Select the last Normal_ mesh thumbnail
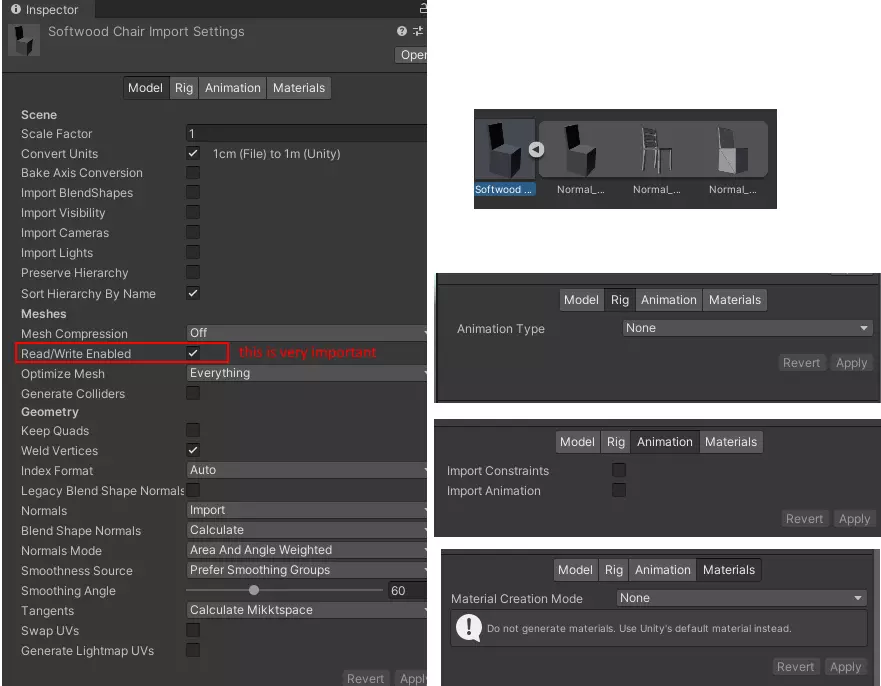Screen dimensions: 881x686 [x=732, y=149]
